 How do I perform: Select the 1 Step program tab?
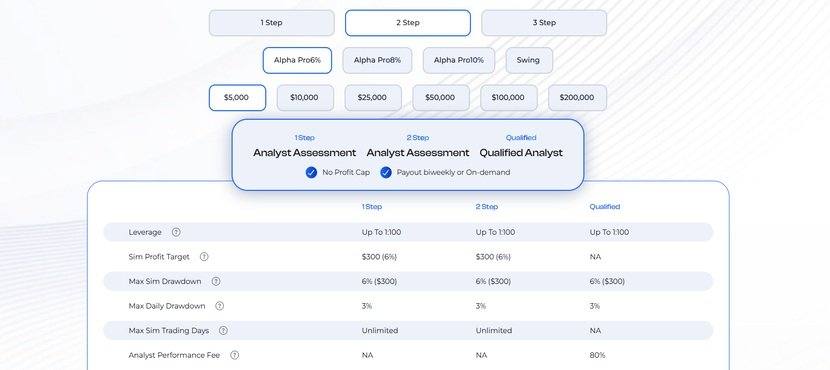(272, 23)
